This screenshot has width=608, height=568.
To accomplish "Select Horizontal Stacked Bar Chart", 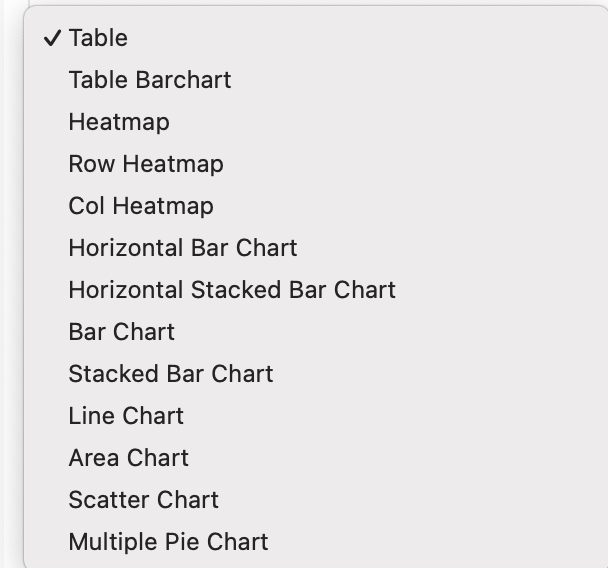I will pyautogui.click(x=232, y=290).
